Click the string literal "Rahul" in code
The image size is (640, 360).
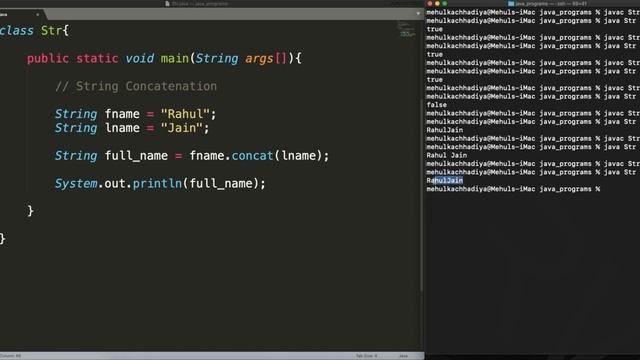[x=185, y=114]
